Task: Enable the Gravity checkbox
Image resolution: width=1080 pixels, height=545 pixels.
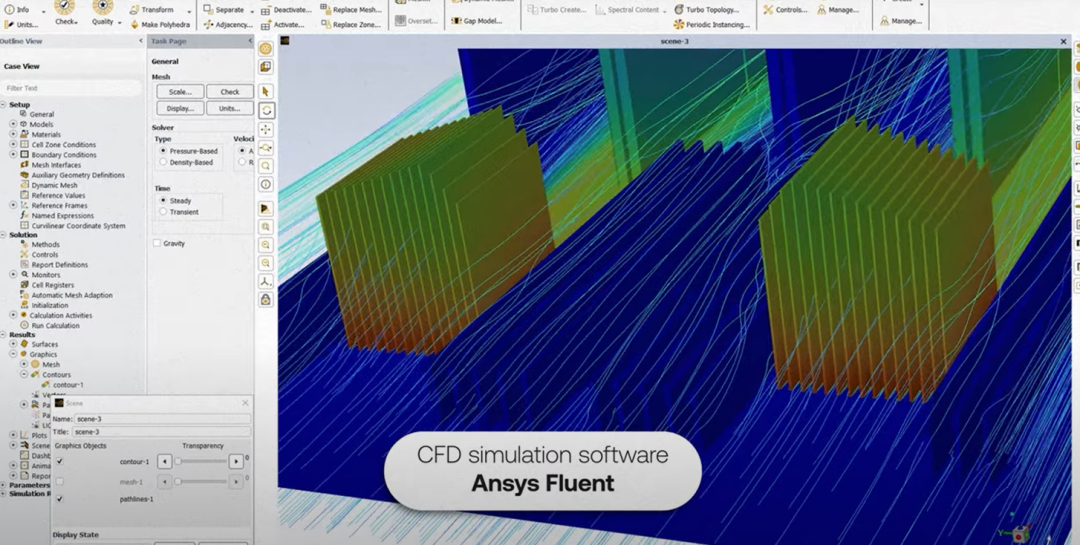Action: (157, 243)
